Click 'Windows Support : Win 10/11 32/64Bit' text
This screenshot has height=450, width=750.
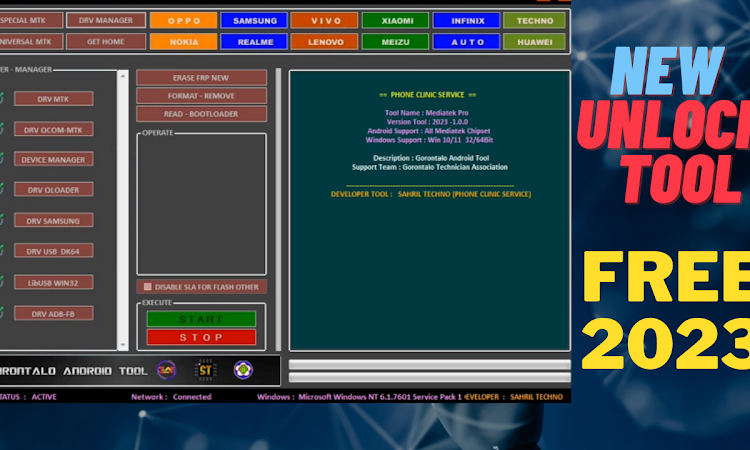pyautogui.click(x=429, y=140)
